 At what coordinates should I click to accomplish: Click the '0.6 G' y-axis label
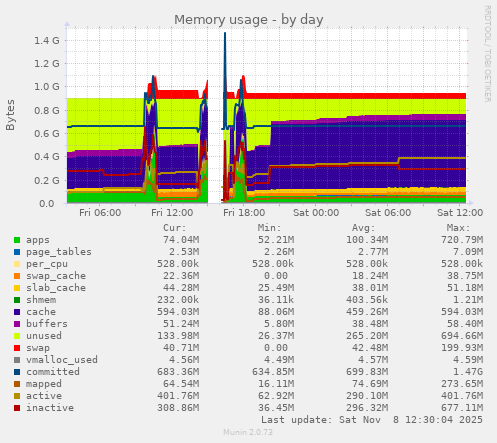47,134
